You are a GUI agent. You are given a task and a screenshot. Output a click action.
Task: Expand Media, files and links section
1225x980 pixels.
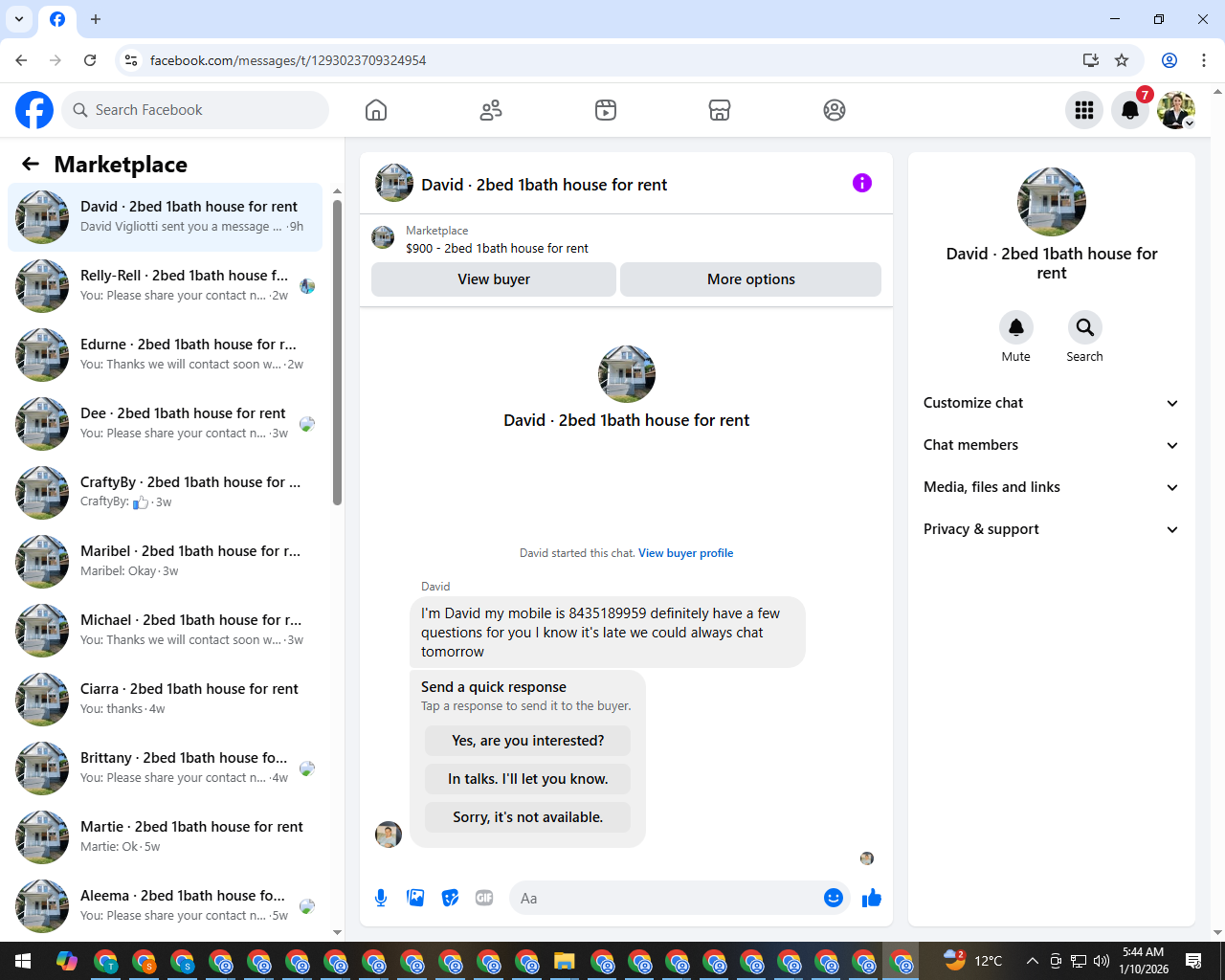coord(1051,487)
